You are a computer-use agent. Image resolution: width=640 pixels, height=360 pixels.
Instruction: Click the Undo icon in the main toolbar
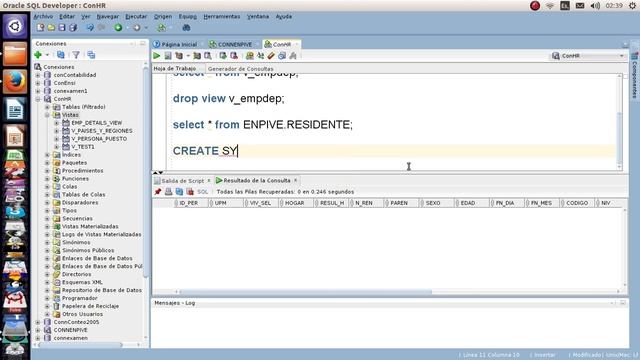(90, 27)
